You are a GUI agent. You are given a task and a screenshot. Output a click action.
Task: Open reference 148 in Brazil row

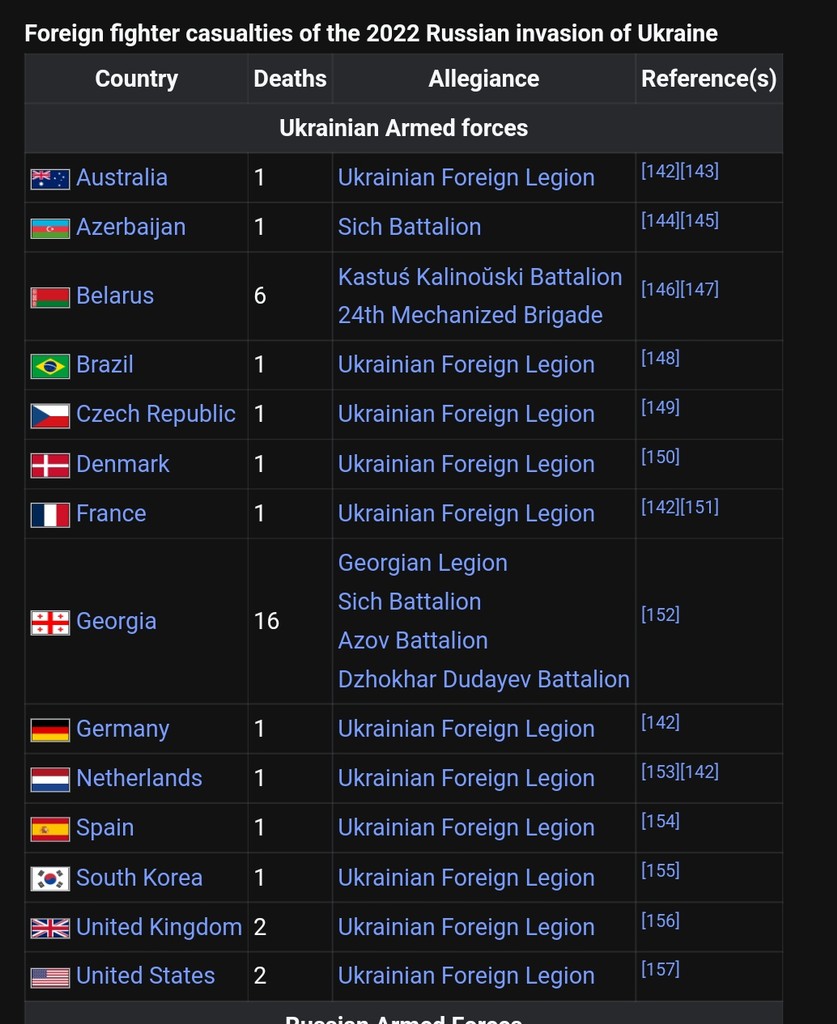[660, 358]
